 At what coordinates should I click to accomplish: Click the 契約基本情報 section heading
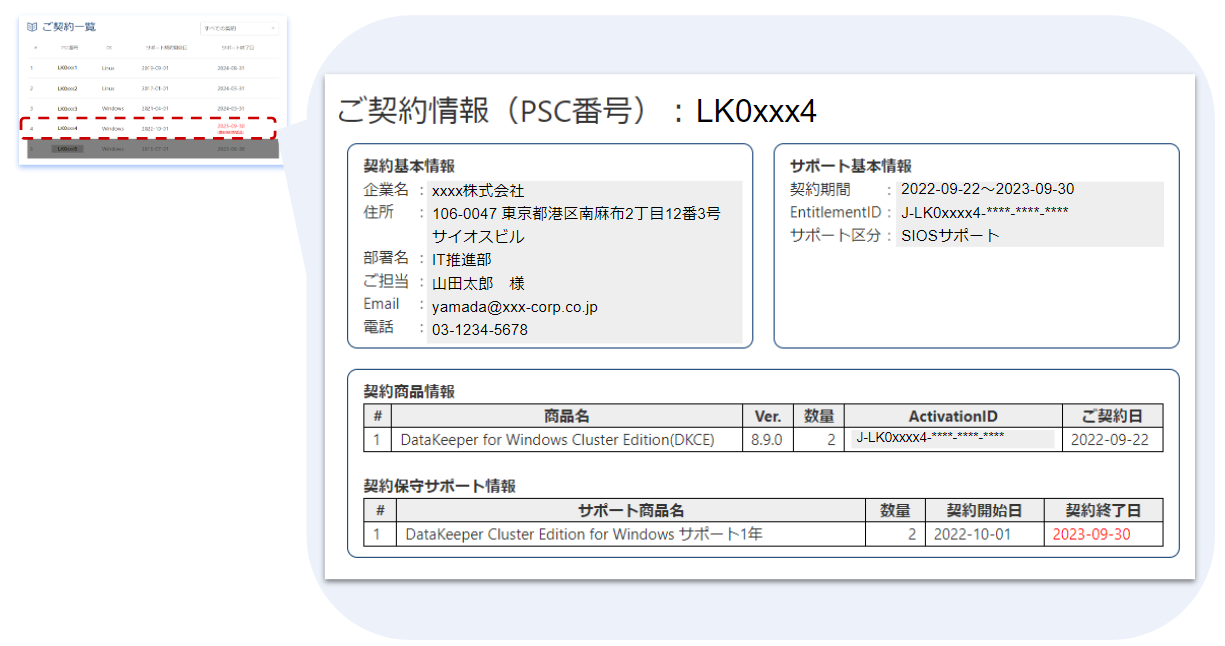(x=409, y=166)
